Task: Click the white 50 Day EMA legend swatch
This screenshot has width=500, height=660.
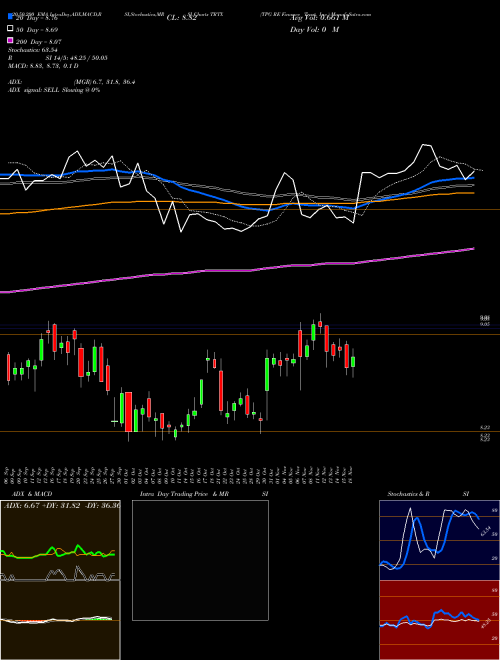Action: (10, 28)
